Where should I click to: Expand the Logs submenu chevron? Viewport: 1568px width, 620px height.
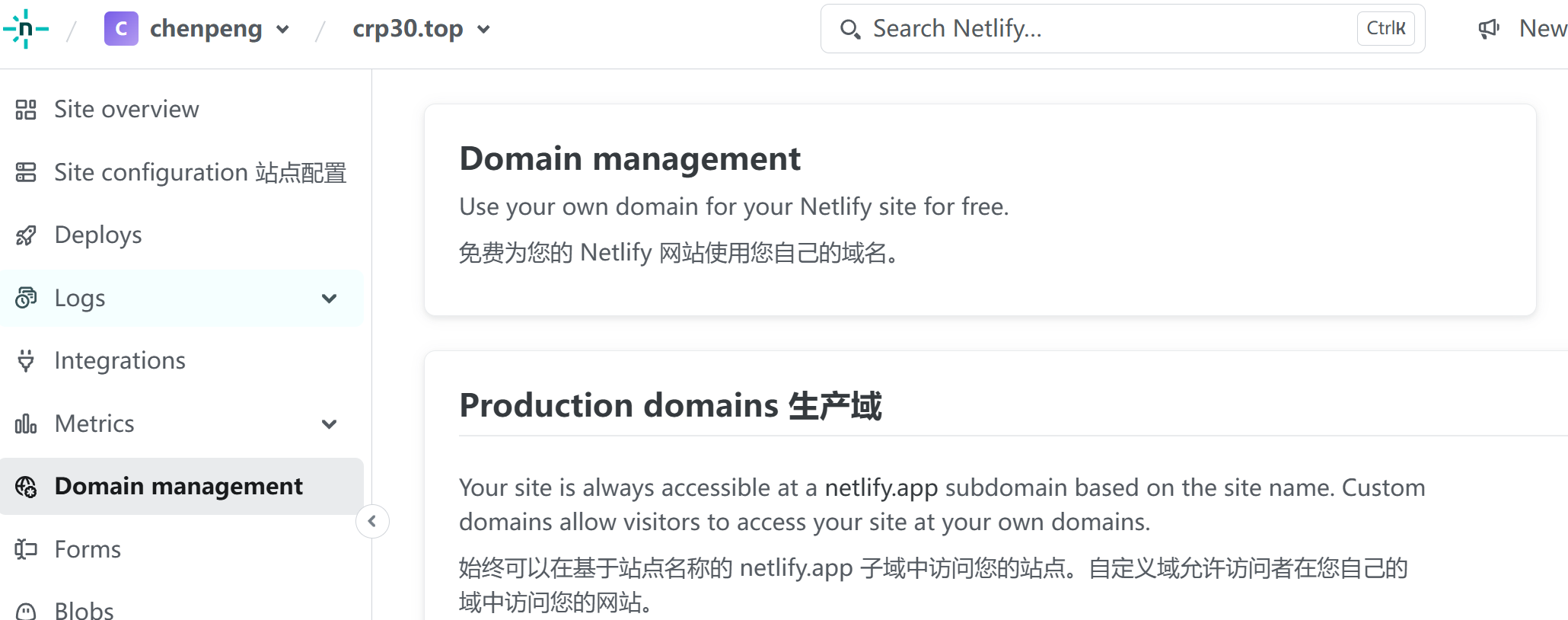(x=329, y=299)
